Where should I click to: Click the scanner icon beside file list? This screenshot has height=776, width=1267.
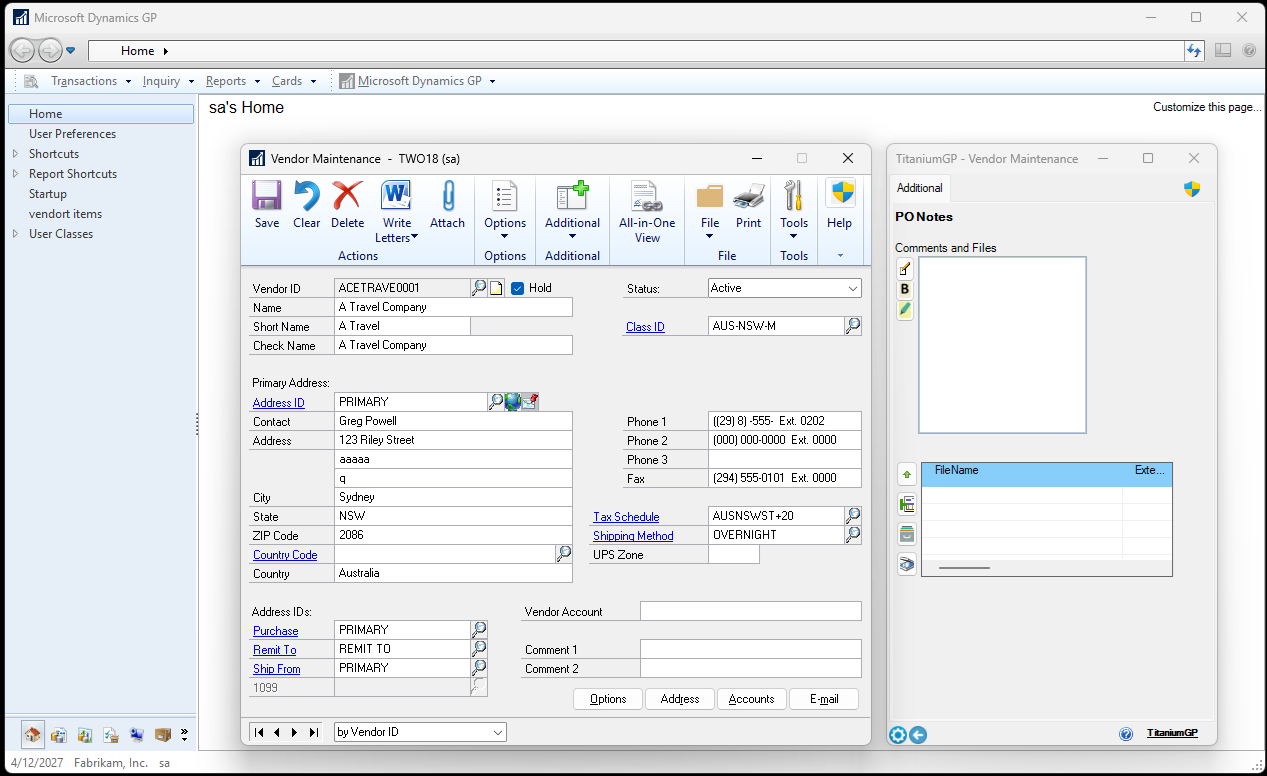[907, 564]
